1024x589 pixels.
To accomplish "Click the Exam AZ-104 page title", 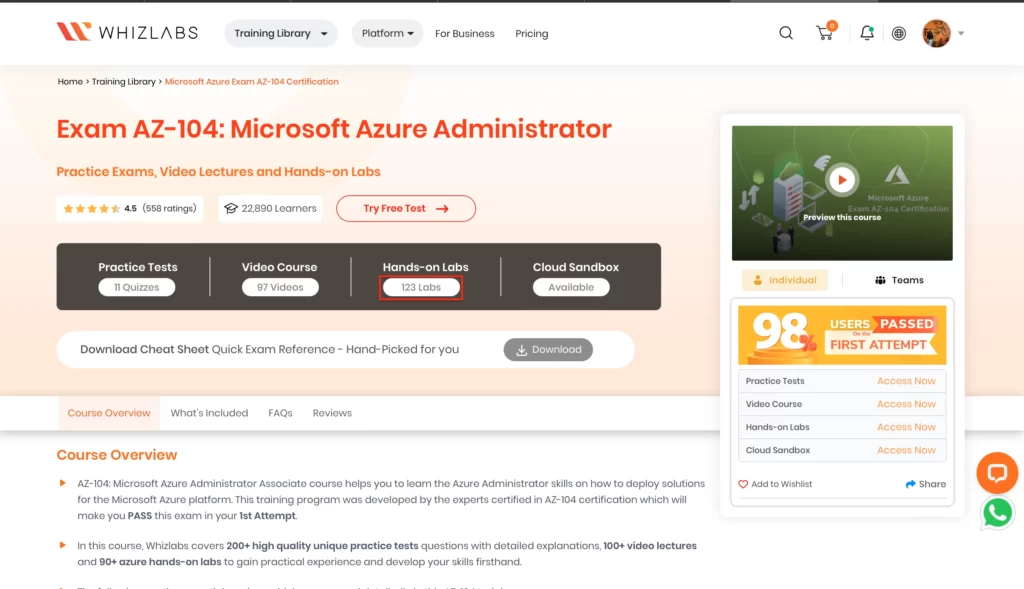I will coord(334,129).
